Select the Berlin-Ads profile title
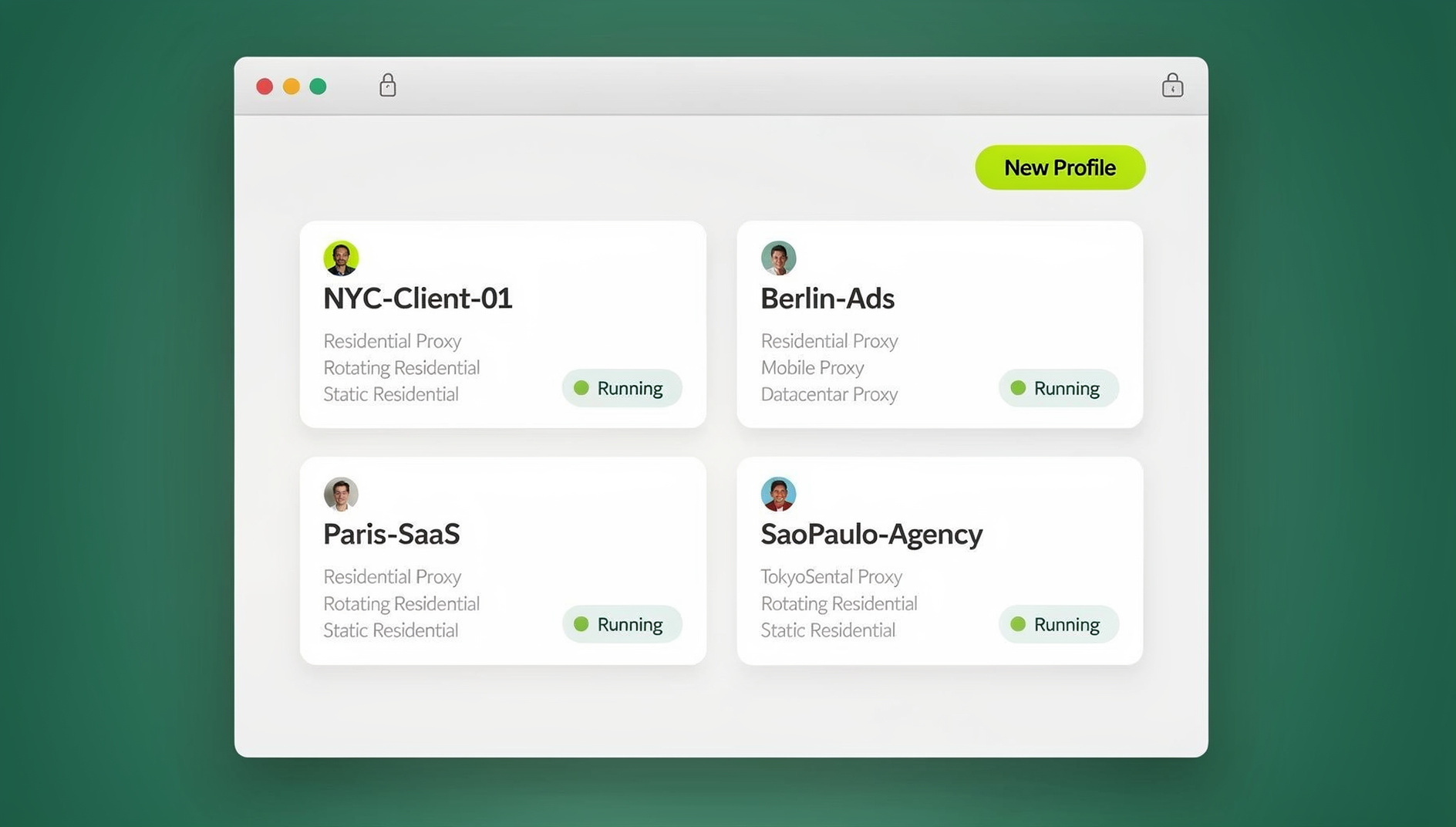The width and height of the screenshot is (1456, 827). (x=827, y=299)
